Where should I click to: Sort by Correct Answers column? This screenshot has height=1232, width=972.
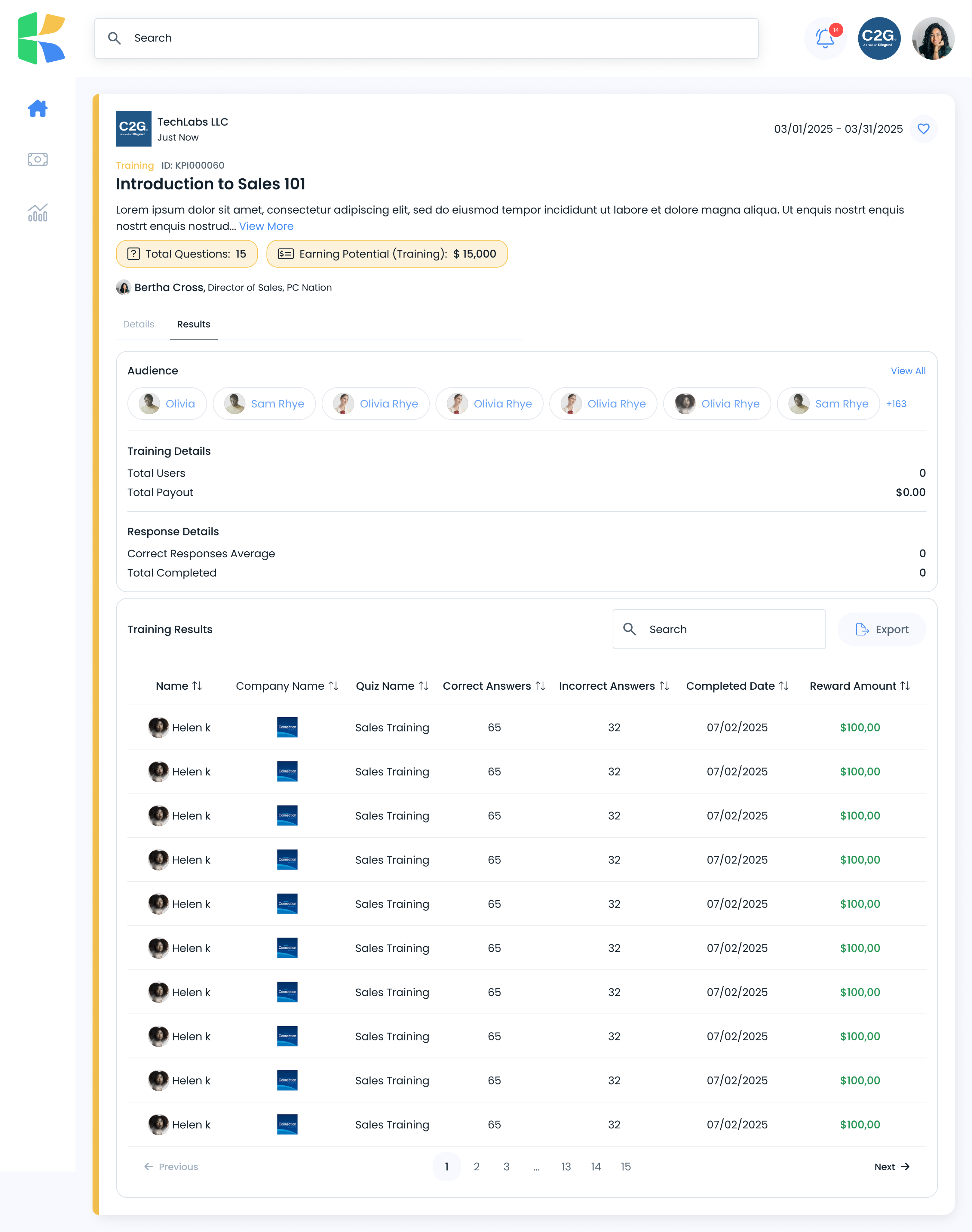tap(540, 686)
